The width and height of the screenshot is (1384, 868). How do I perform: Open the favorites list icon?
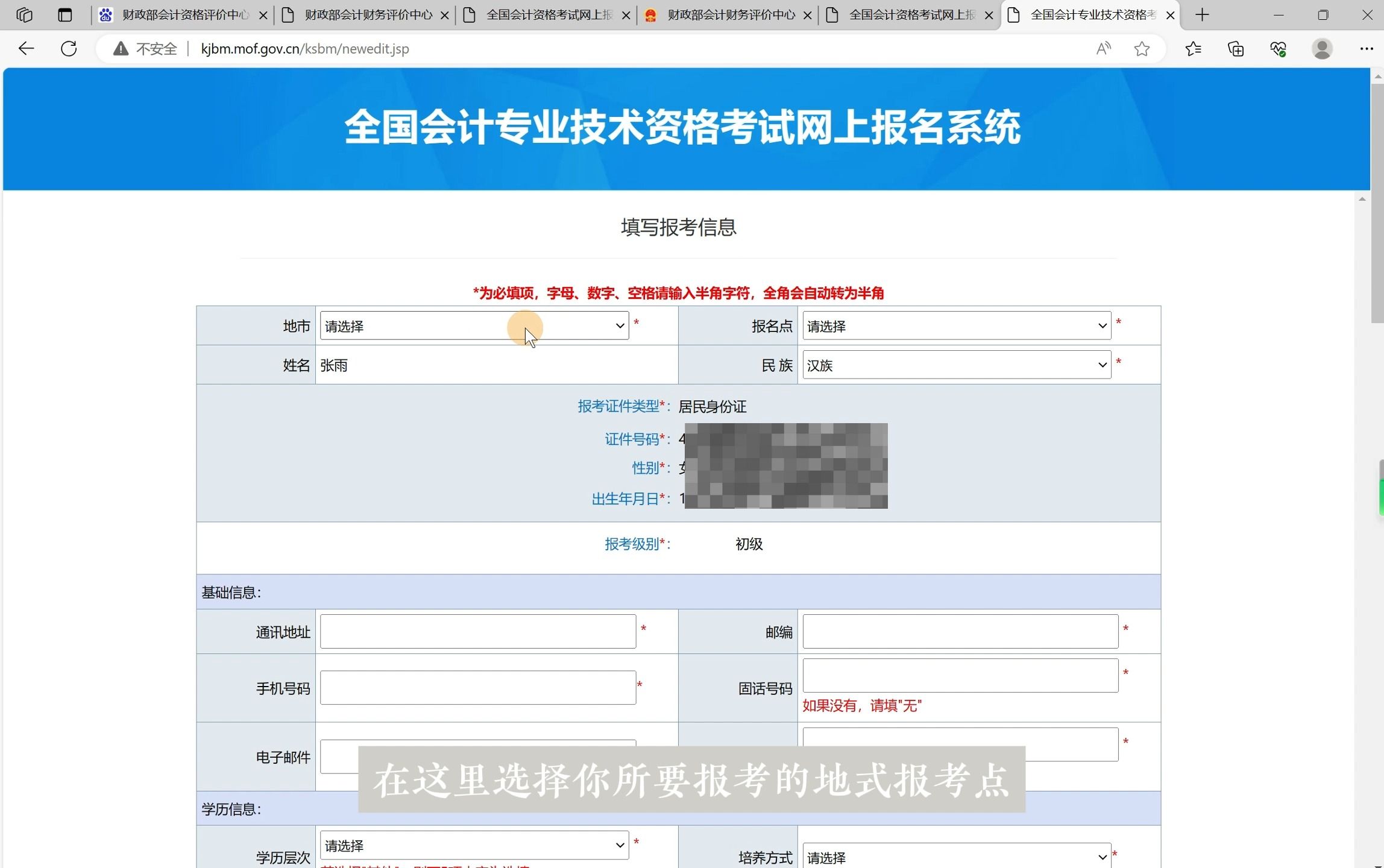(x=1193, y=49)
